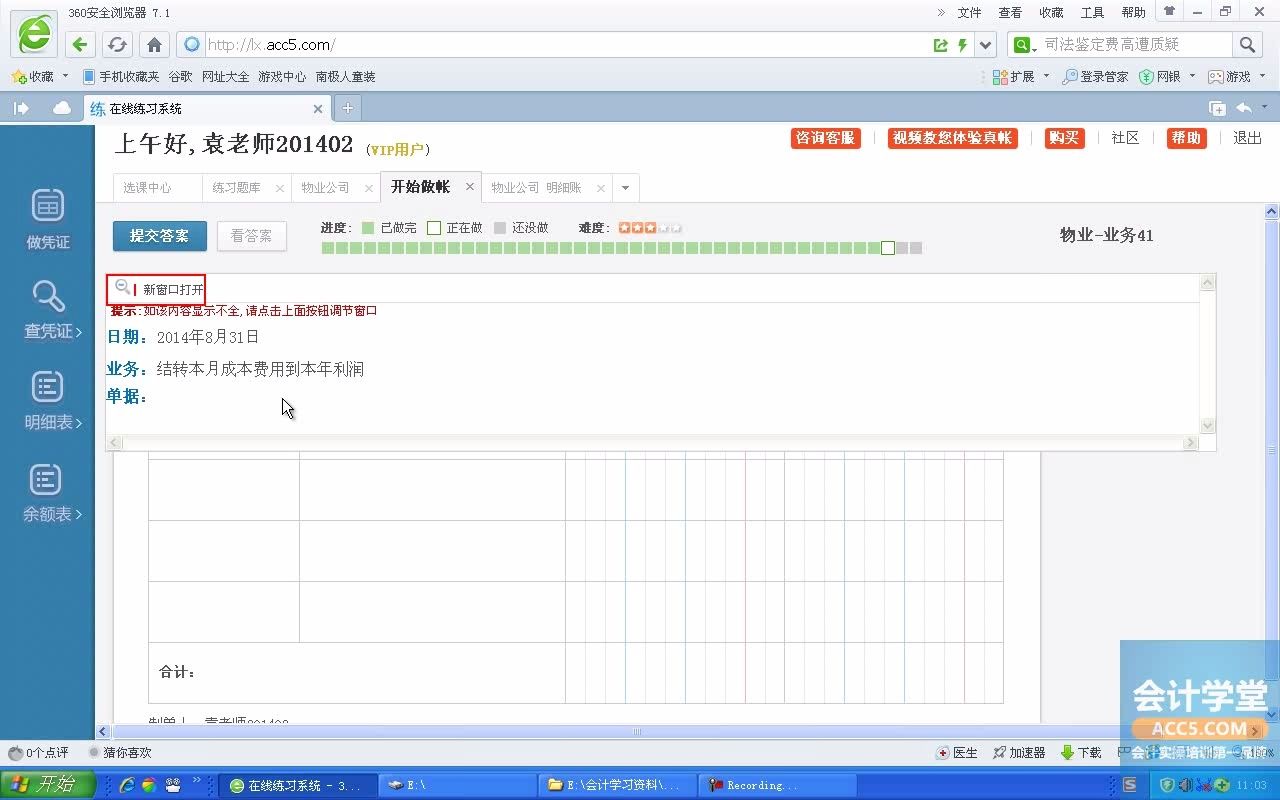Open the skin (shirt) icon in title bar
The image size is (1280, 800).
click(x=1169, y=11)
